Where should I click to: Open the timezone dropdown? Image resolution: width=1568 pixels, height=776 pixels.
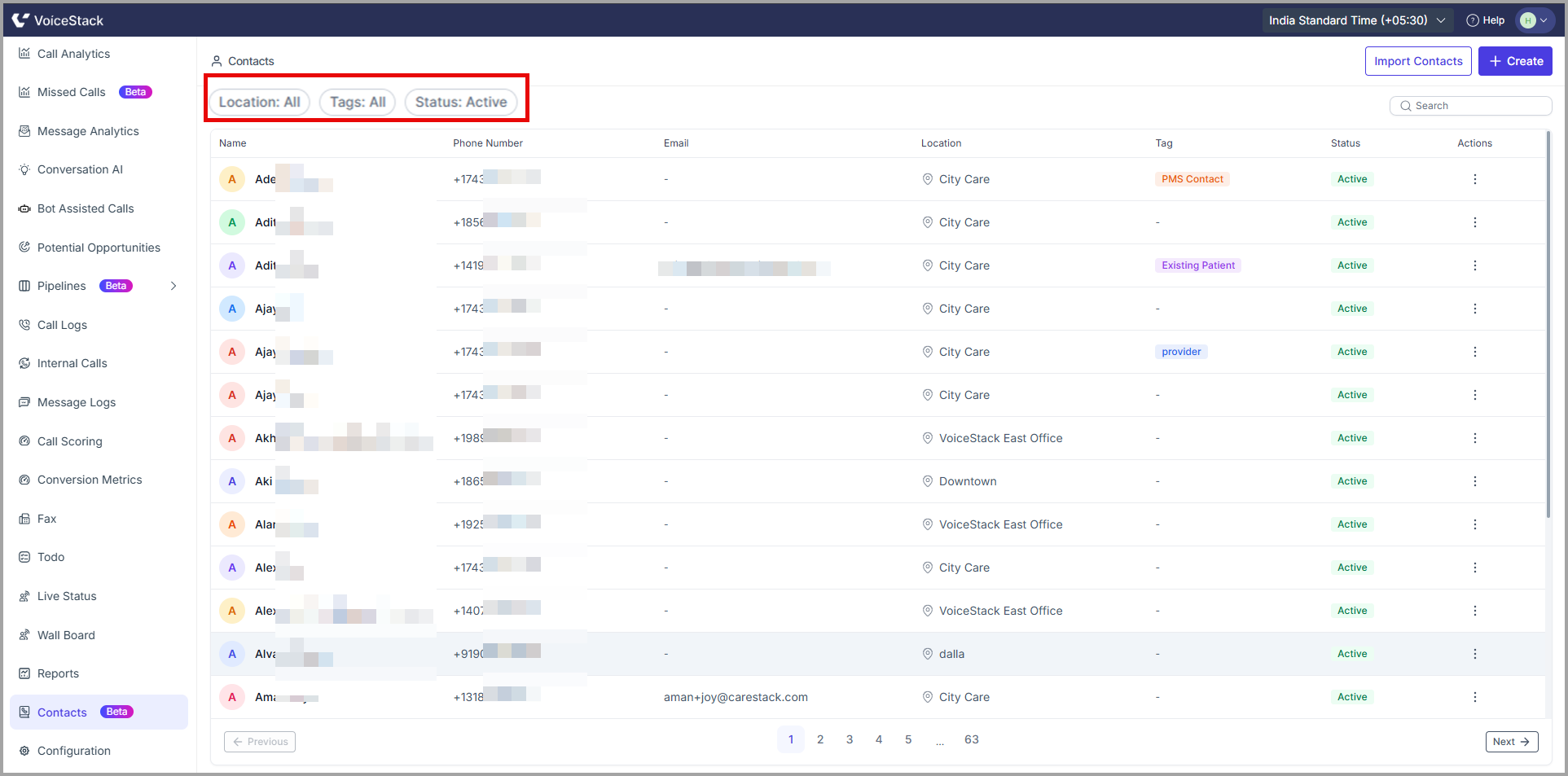click(1357, 20)
